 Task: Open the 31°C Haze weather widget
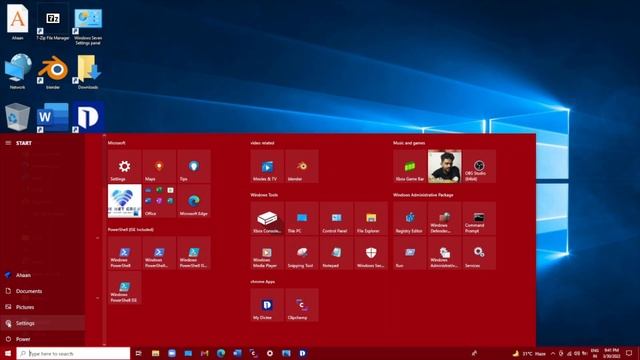tap(529, 353)
